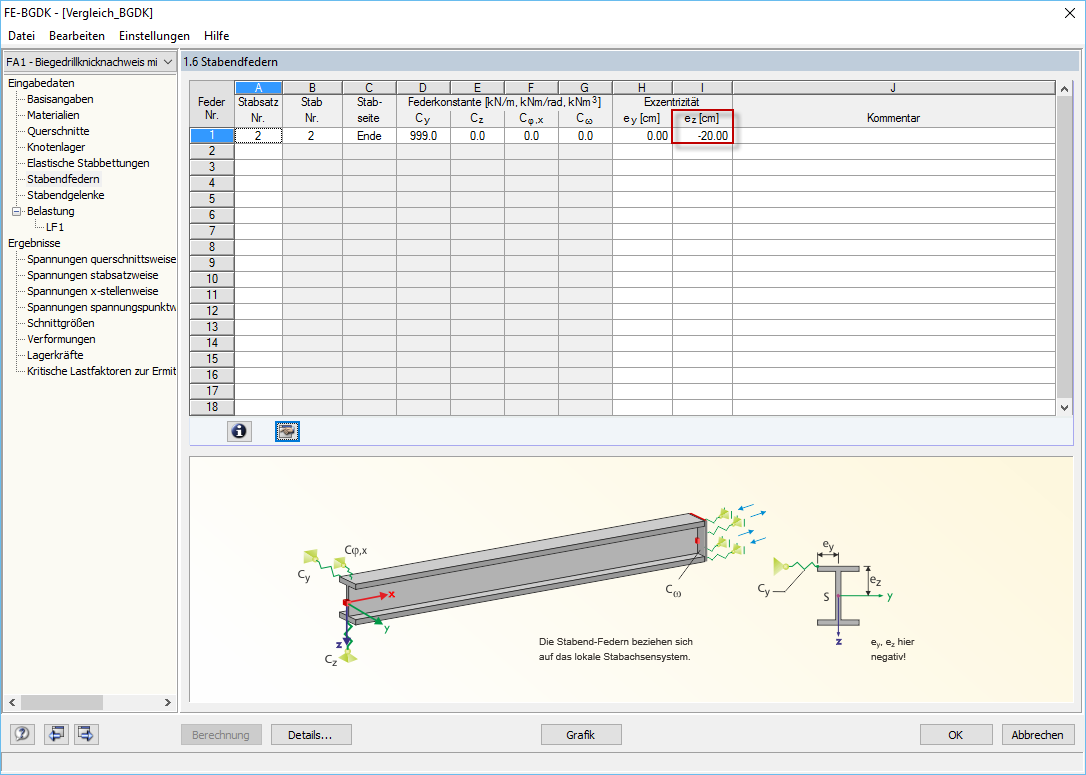This screenshot has width=1086, height=775.
Task: Confirm with the OK button
Action: pos(956,735)
